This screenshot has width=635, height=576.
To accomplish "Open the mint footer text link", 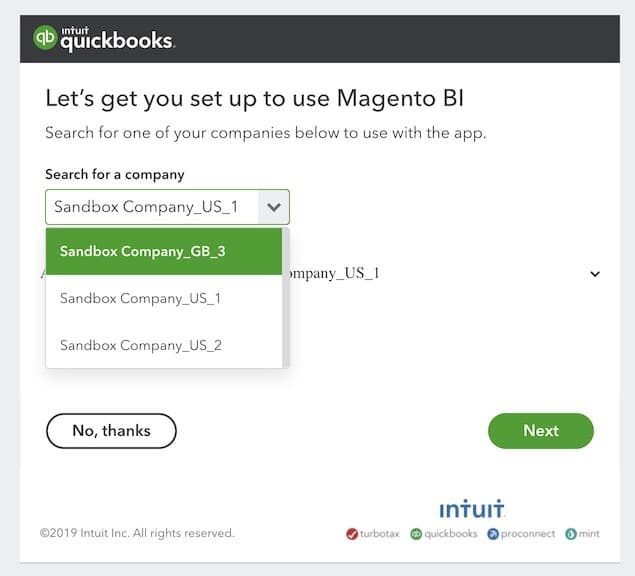I will 590,534.
